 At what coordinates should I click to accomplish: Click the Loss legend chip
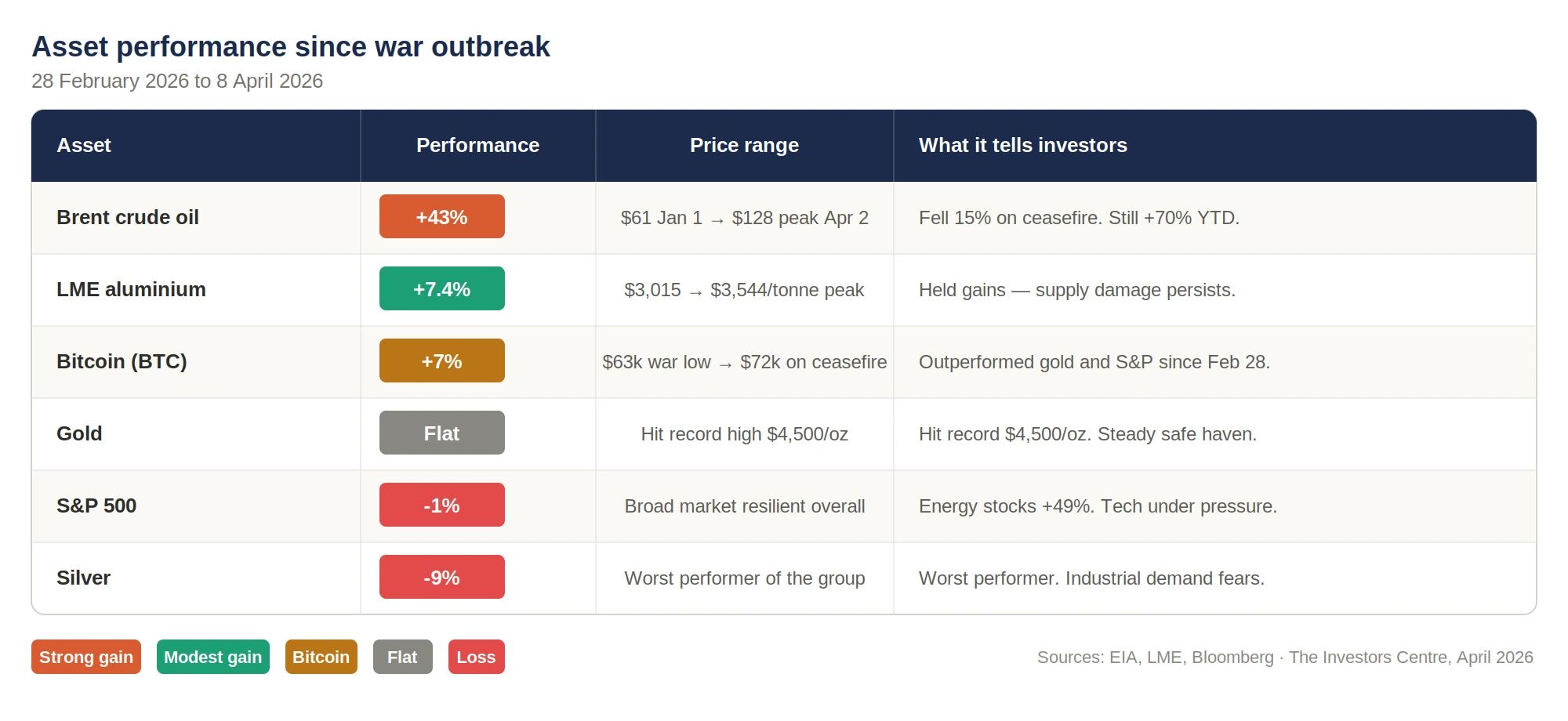pyautogui.click(x=476, y=657)
